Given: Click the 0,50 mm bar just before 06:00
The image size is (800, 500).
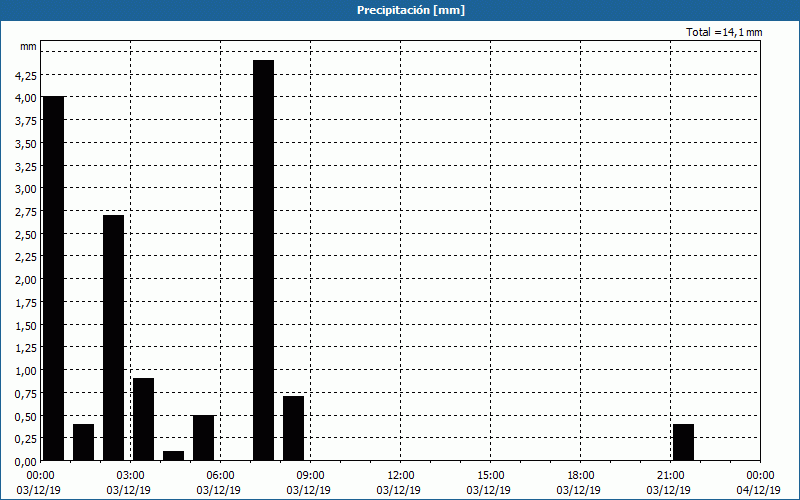Looking at the screenshot, I should (x=204, y=438).
